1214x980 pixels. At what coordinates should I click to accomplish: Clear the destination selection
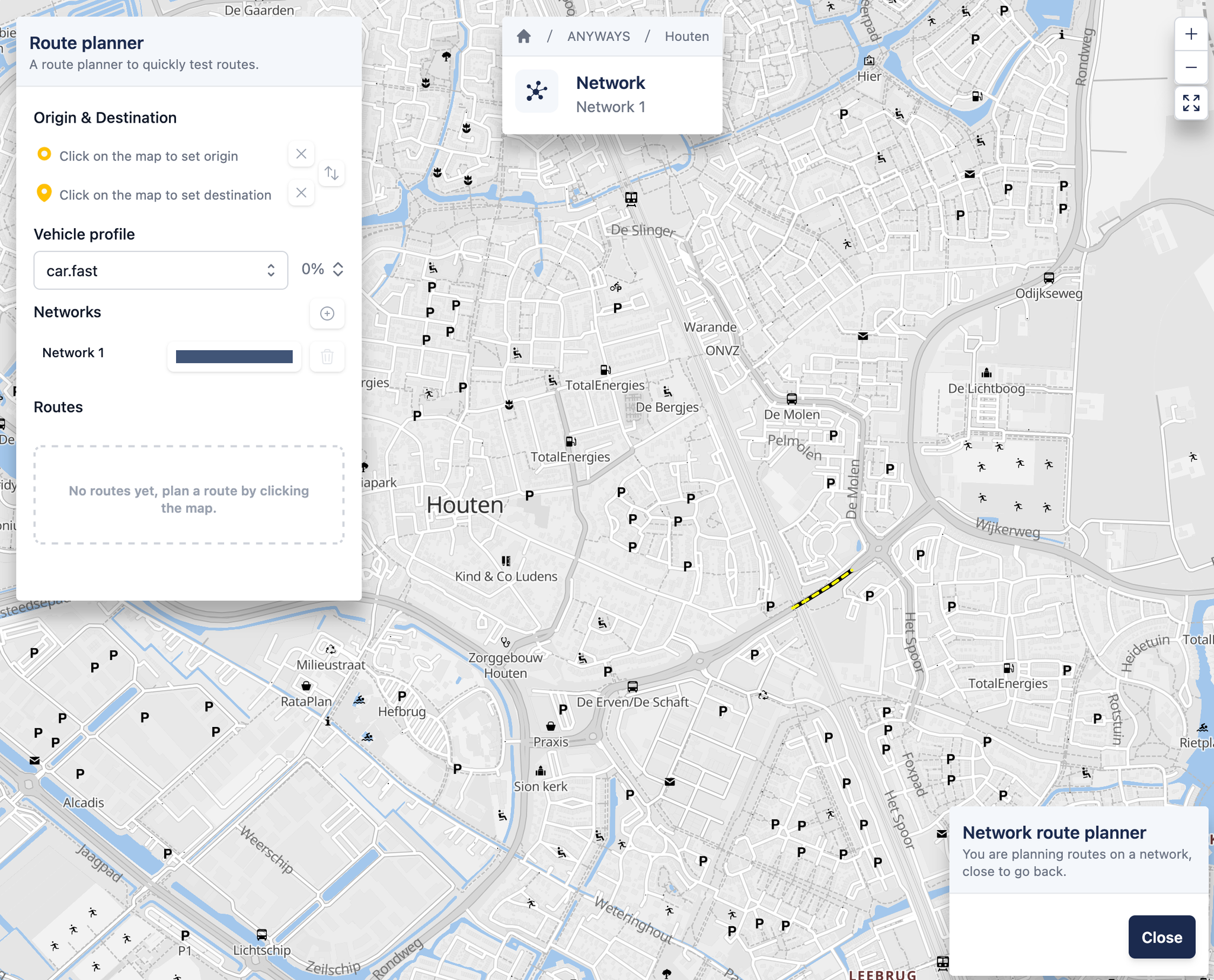click(301, 193)
